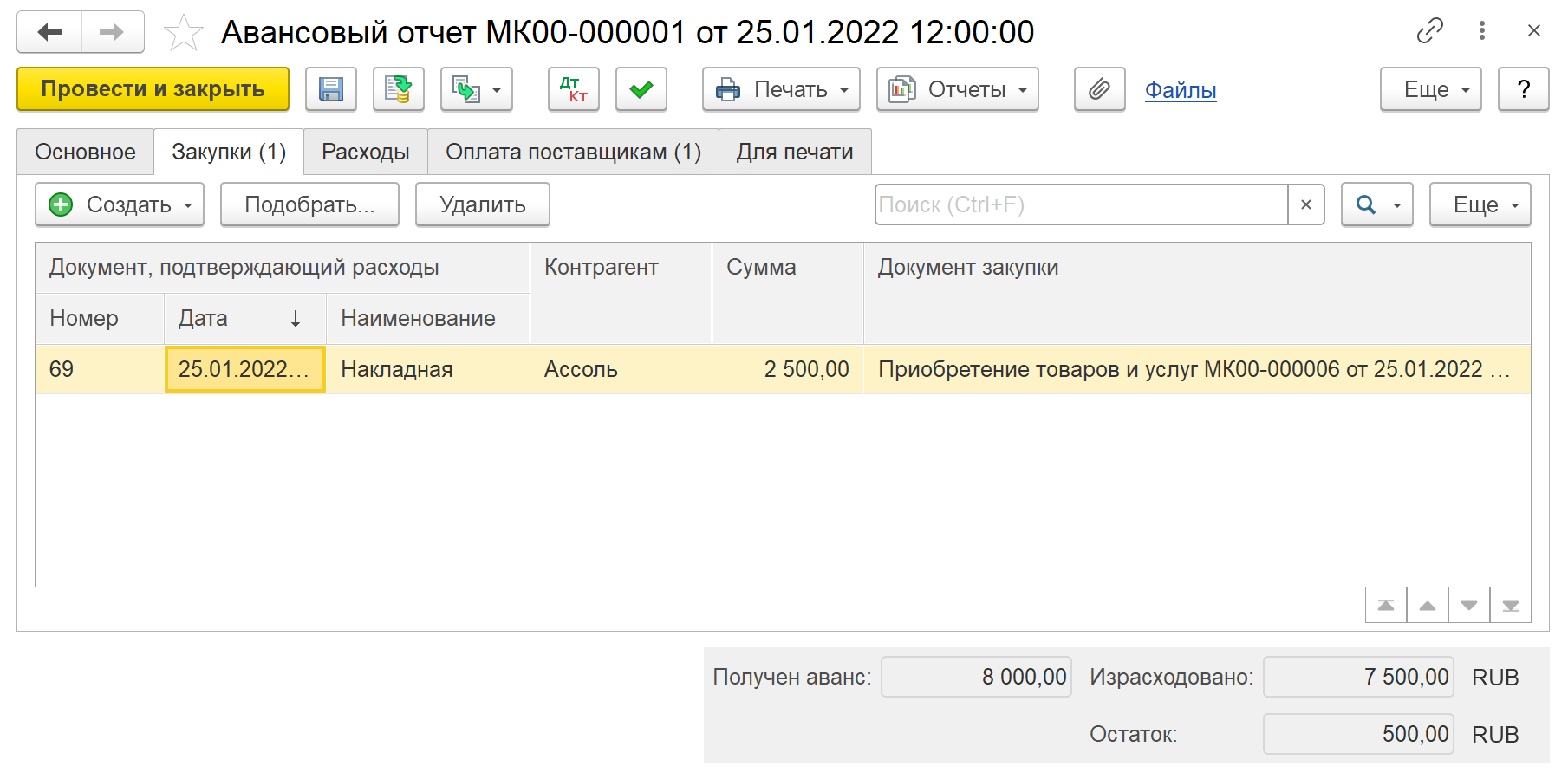This screenshot has width=1568, height=779.
Task: Open the magnifier search options dropdown
Action: click(1377, 204)
